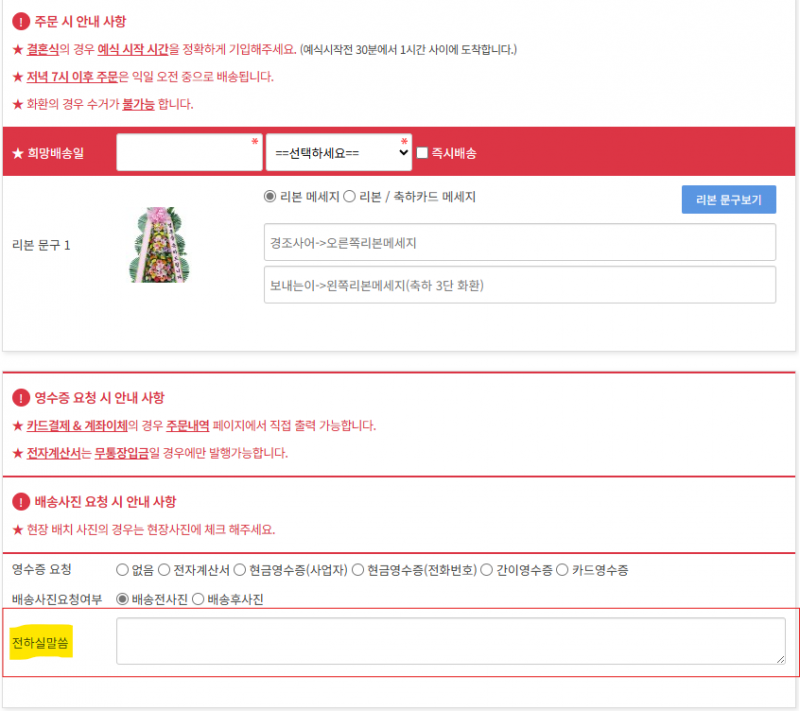
Task: Click the 영수증 요청 label
Action: pyautogui.click(x=42, y=569)
